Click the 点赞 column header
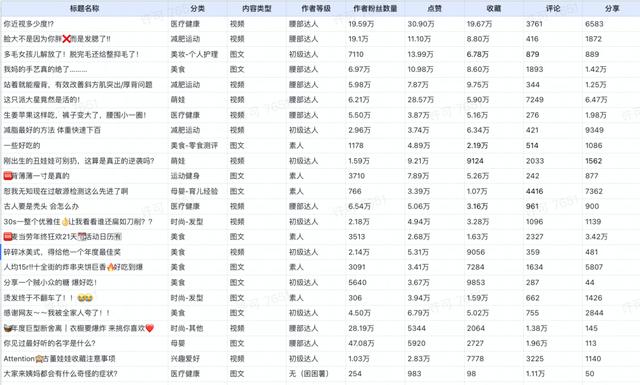Image resolution: width=640 pixels, height=385 pixels. 434,8
